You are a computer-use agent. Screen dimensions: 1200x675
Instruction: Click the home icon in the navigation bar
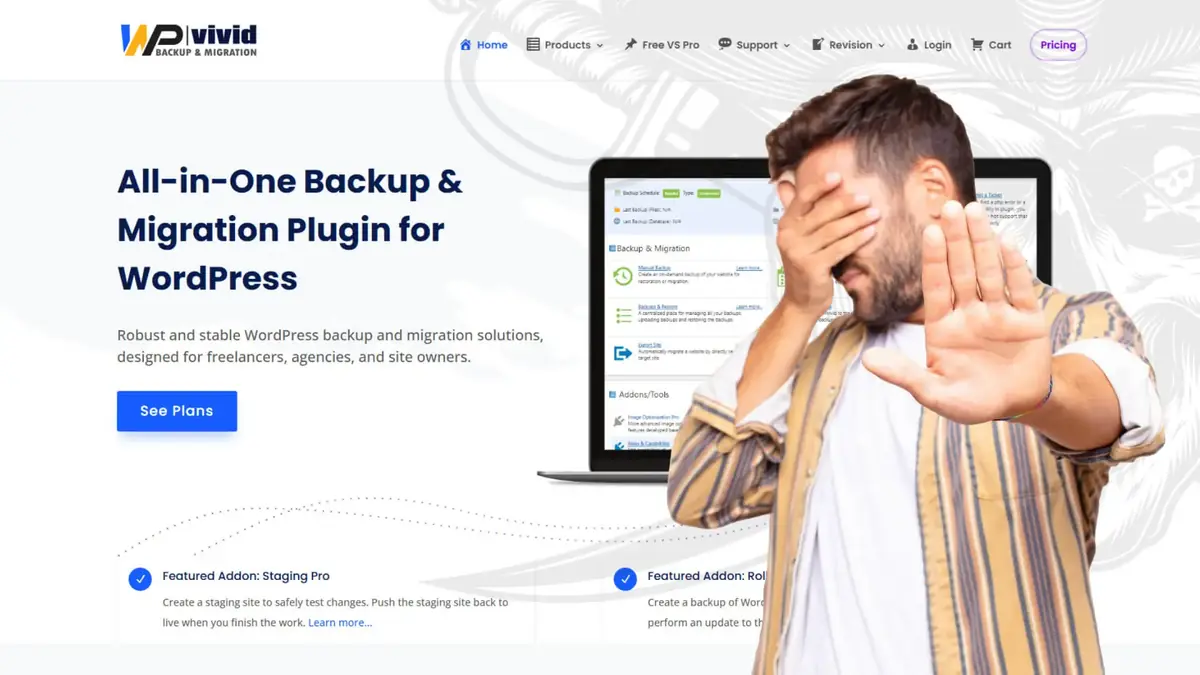tap(464, 44)
